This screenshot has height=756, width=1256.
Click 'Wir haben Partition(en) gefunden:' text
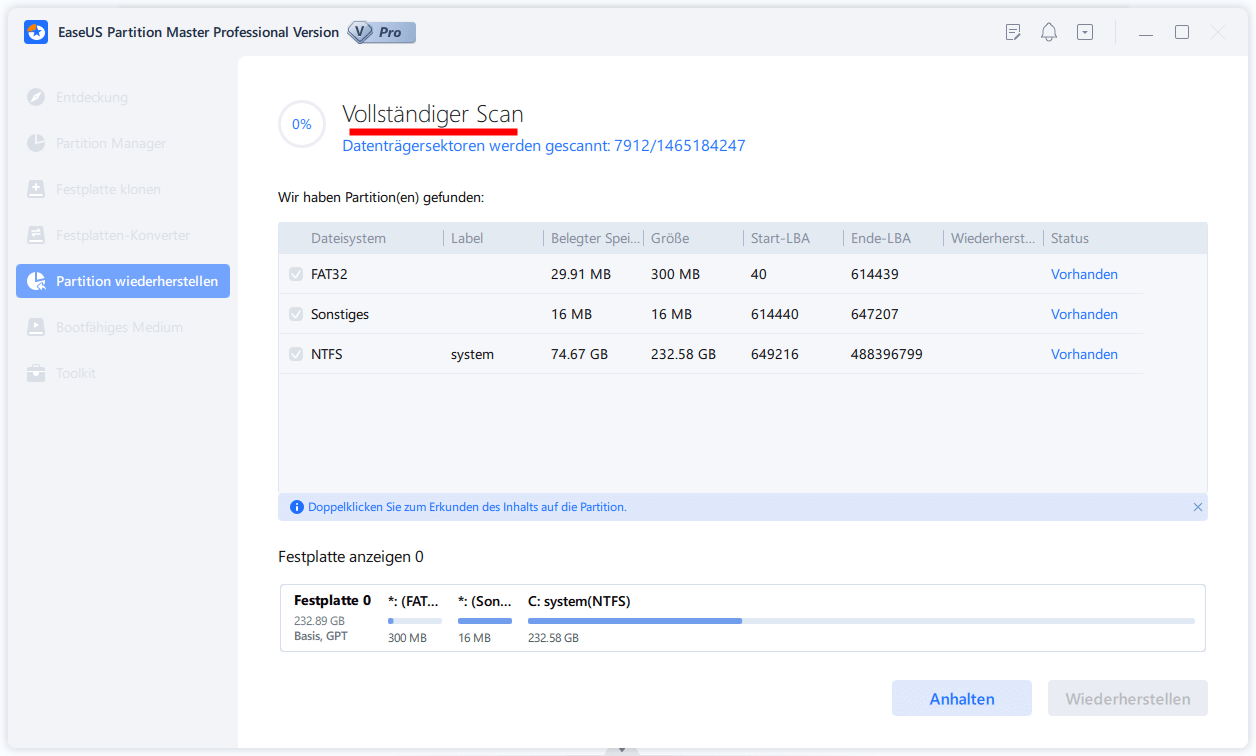[x=381, y=198]
